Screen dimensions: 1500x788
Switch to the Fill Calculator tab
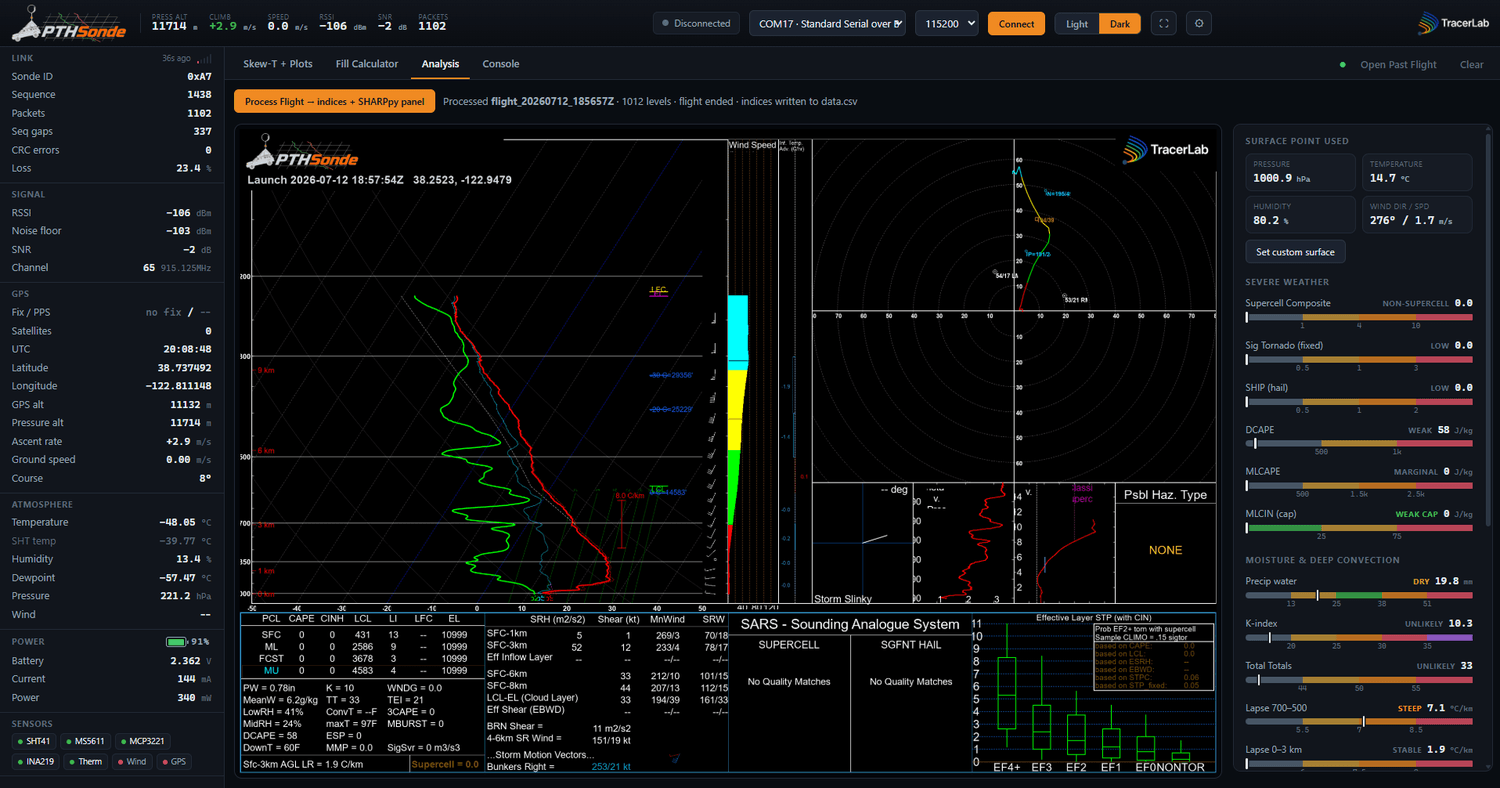pyautogui.click(x=367, y=64)
